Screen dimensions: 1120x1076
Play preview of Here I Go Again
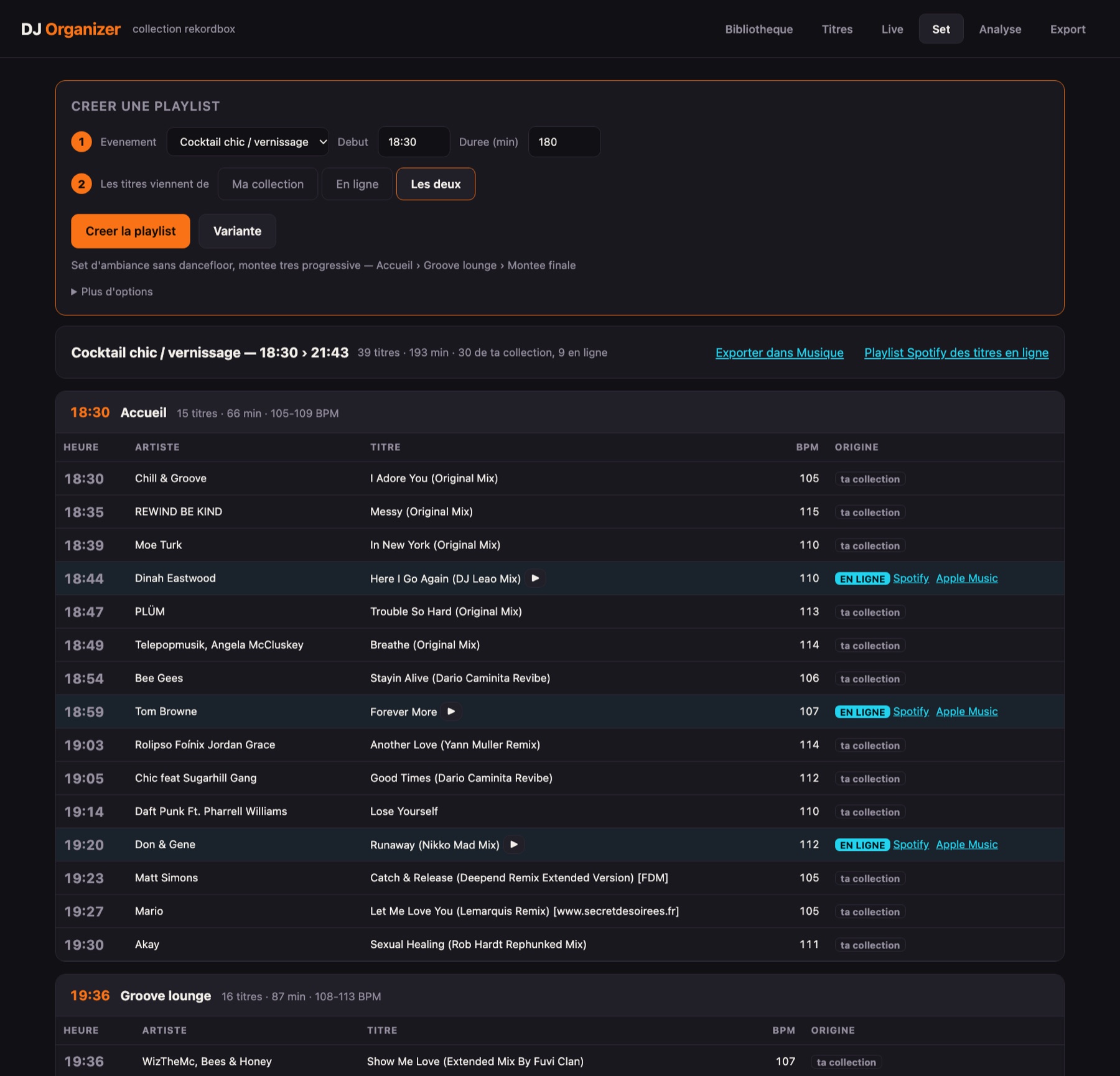tap(535, 578)
